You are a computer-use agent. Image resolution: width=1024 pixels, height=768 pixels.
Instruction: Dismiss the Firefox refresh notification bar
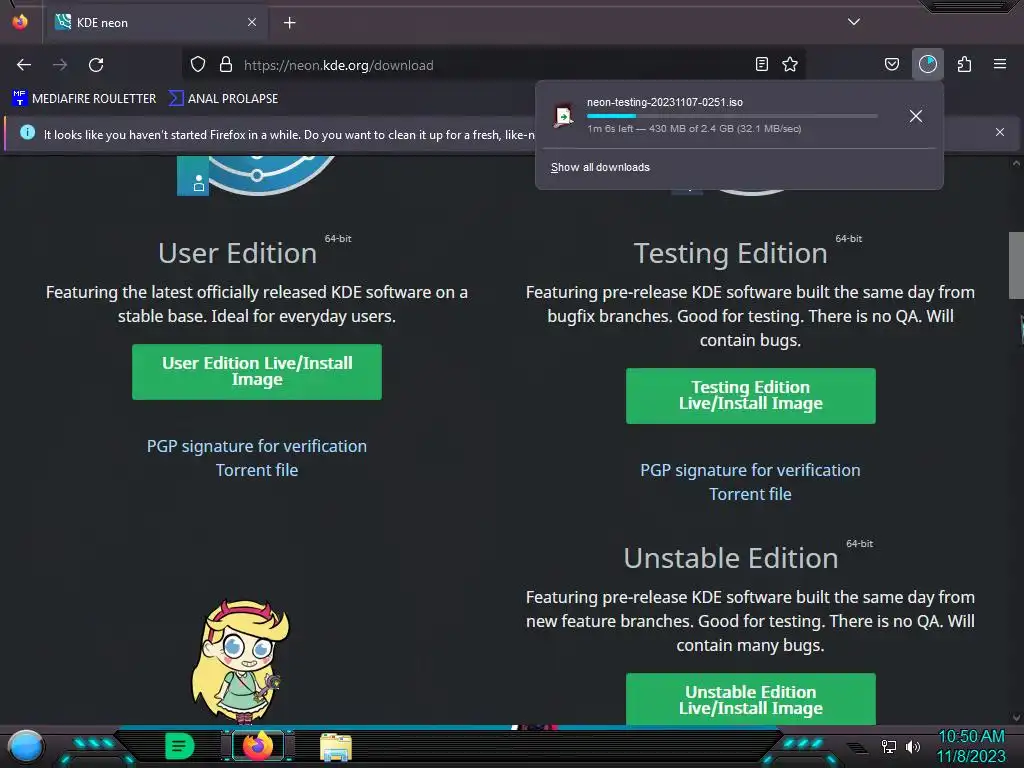click(1000, 132)
